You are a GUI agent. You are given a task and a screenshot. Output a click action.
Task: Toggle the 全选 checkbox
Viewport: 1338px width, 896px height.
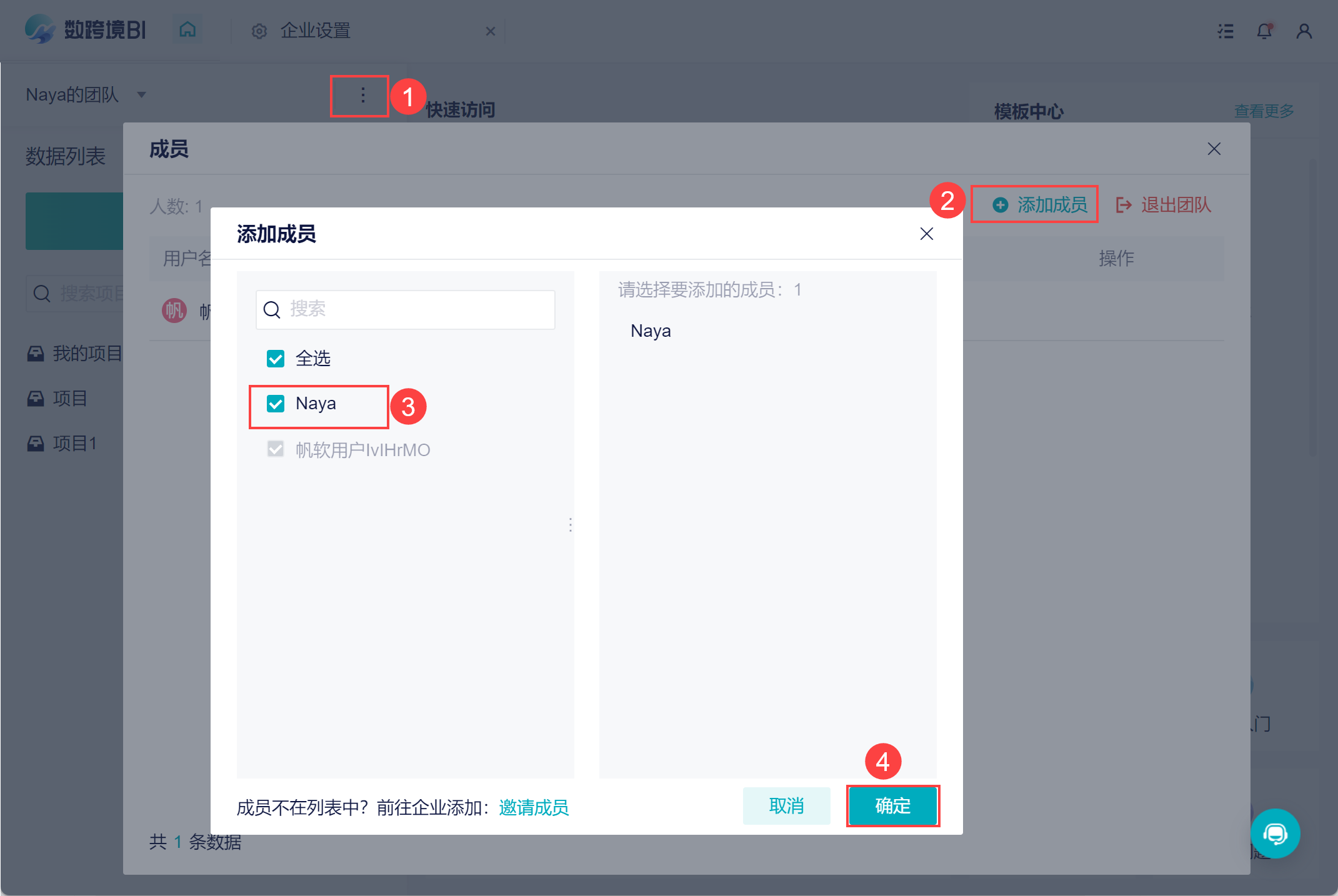click(x=276, y=359)
